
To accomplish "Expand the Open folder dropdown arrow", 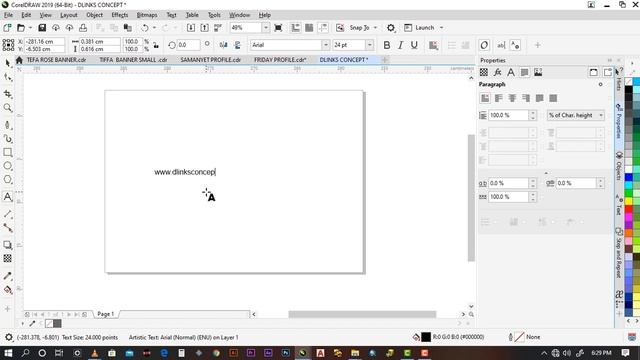I will pos(30,28).
